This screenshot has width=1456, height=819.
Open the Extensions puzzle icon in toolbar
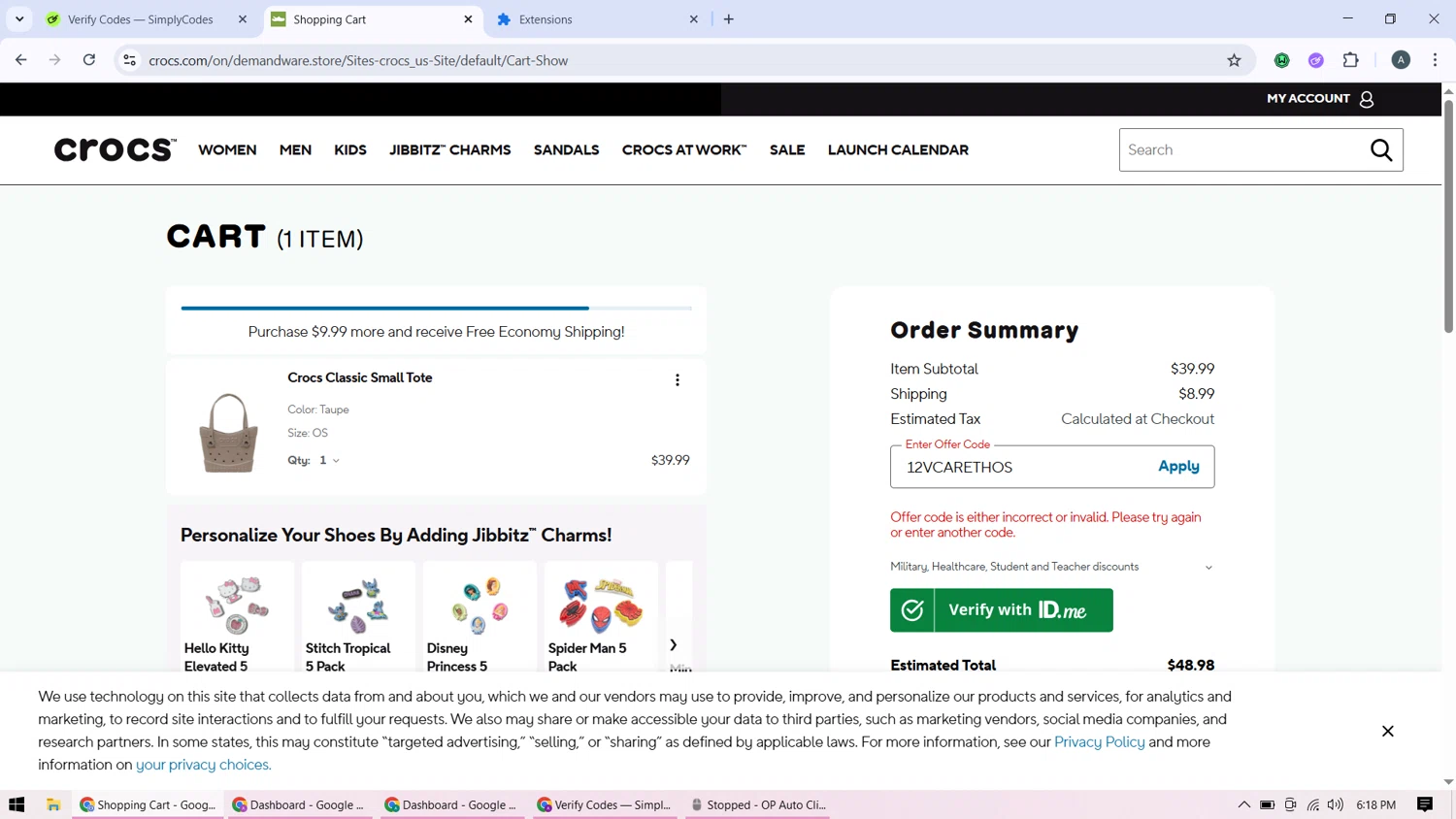coord(1350,60)
